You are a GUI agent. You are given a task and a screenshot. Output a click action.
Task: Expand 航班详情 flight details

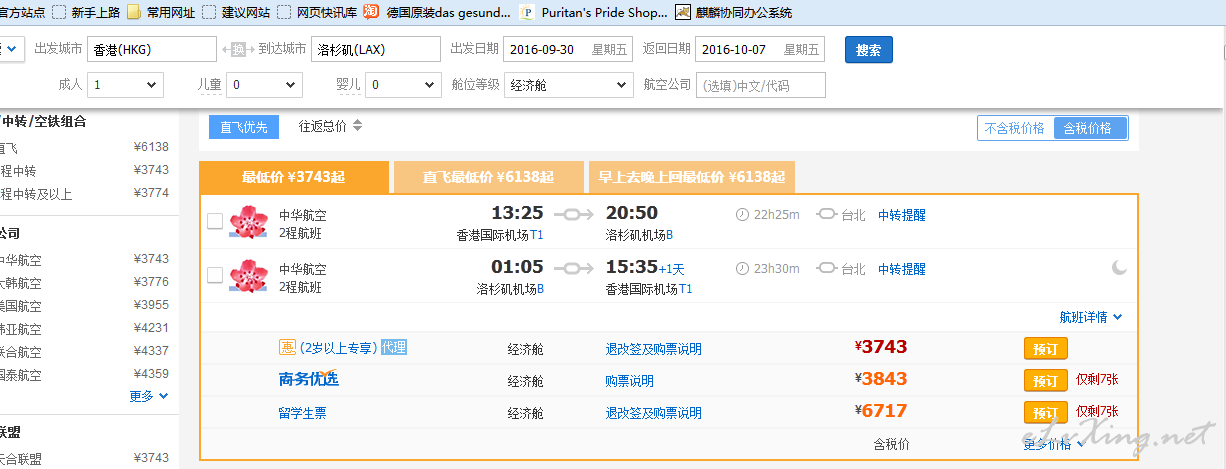coord(1091,317)
